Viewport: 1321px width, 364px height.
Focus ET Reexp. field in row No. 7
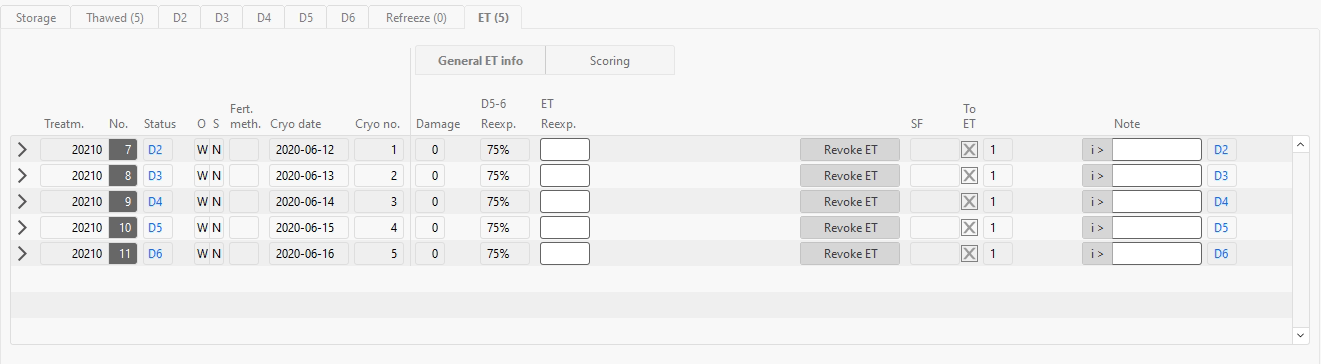565,150
